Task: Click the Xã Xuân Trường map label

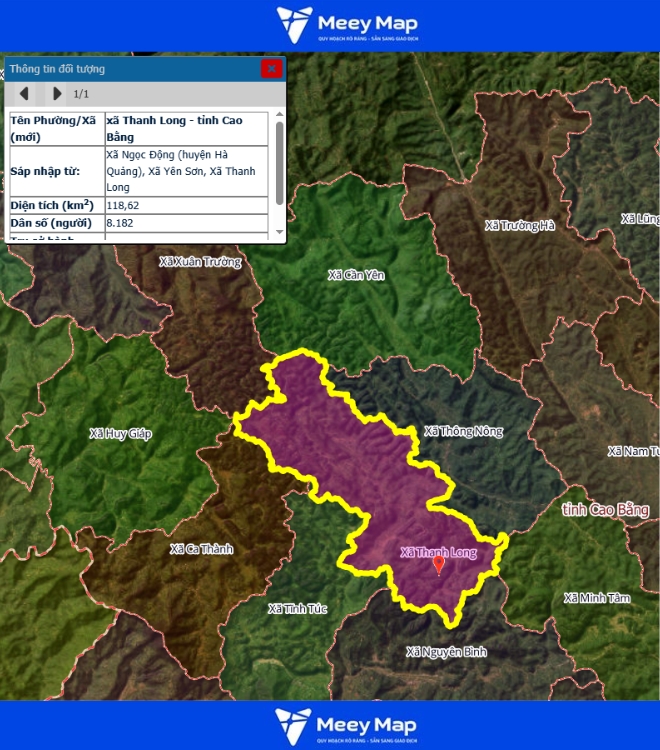Action: click(x=200, y=261)
